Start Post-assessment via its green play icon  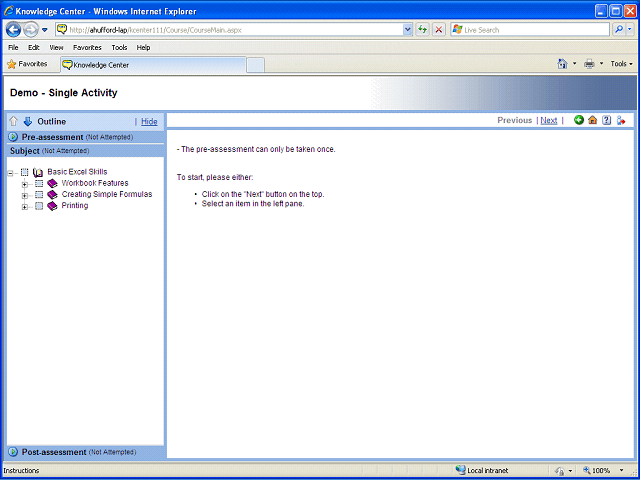13,452
